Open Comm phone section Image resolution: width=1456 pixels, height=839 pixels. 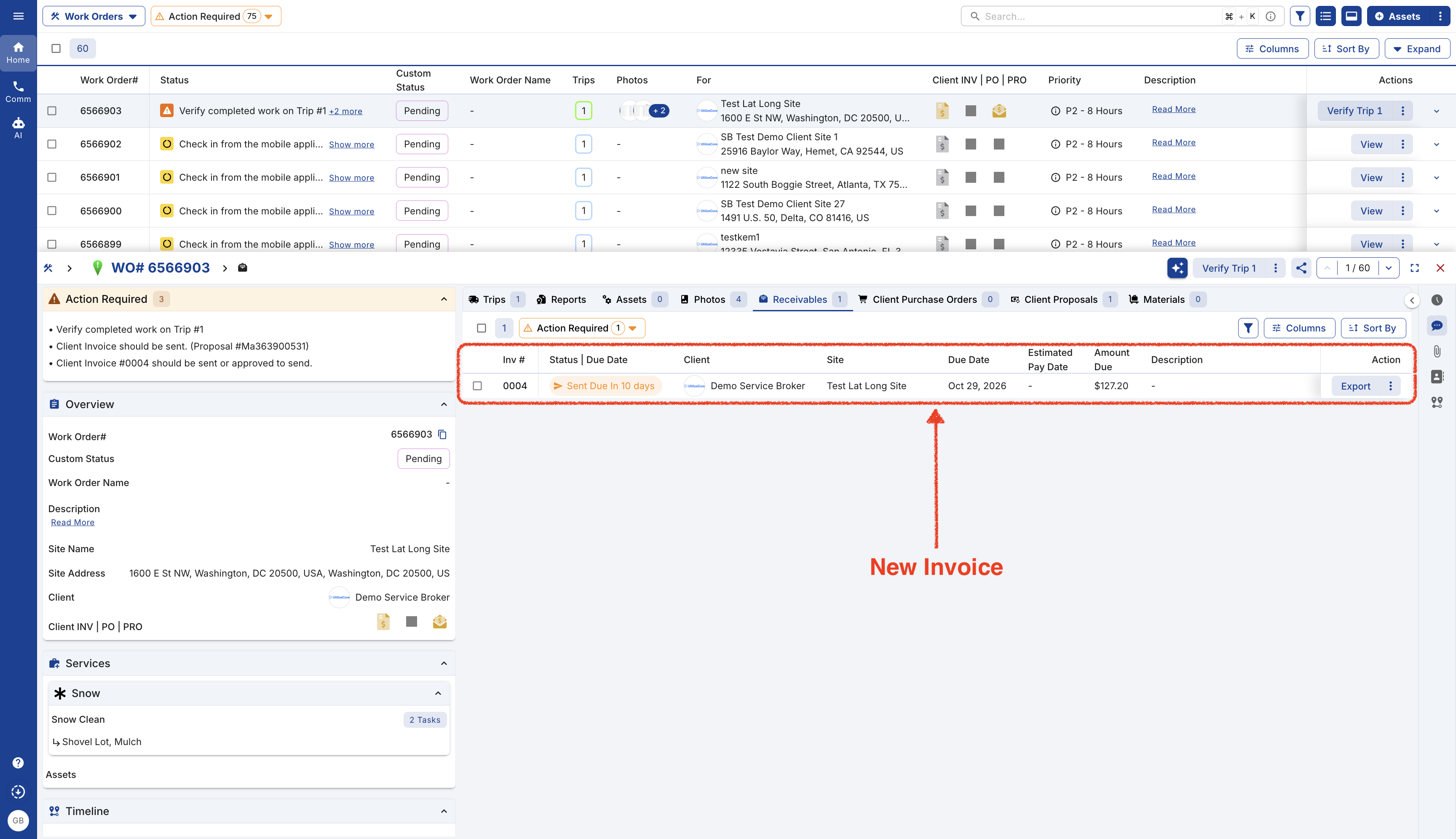pyautogui.click(x=19, y=92)
